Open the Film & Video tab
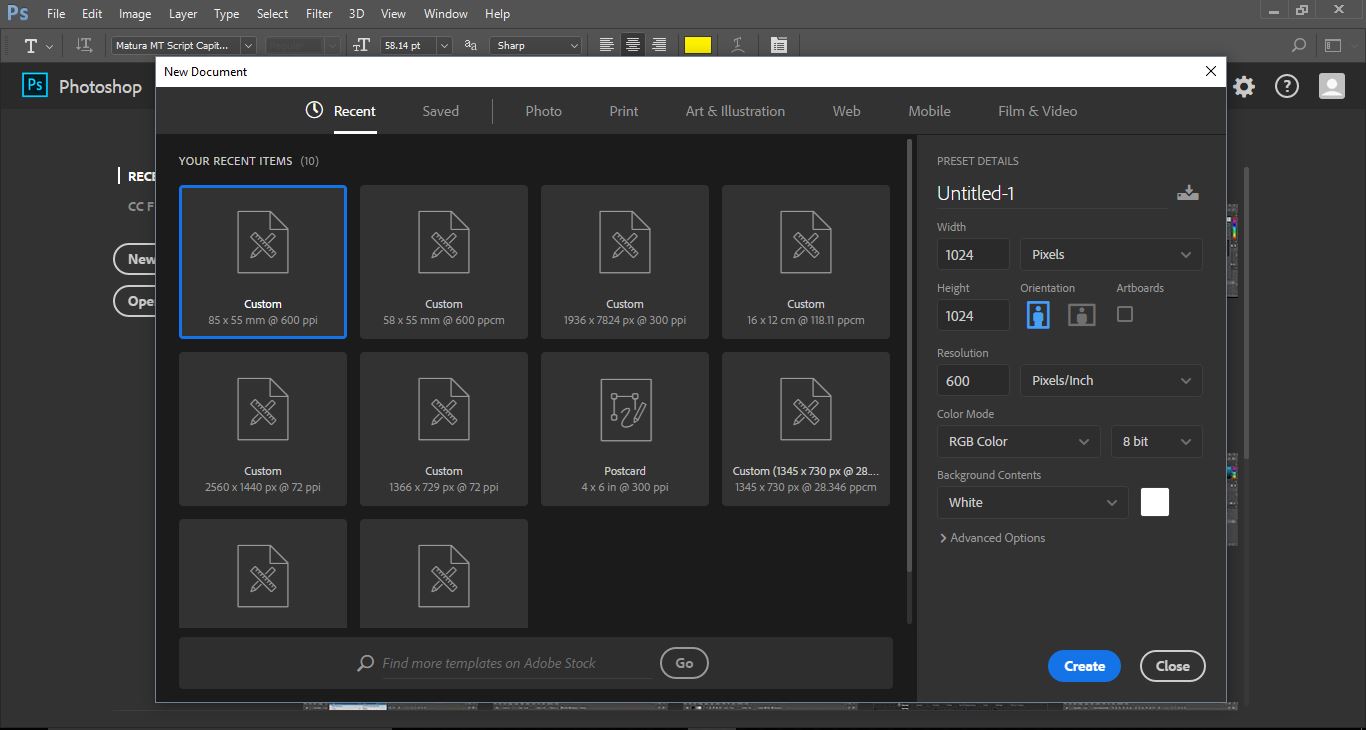This screenshot has height=730, width=1366. coord(1037,111)
